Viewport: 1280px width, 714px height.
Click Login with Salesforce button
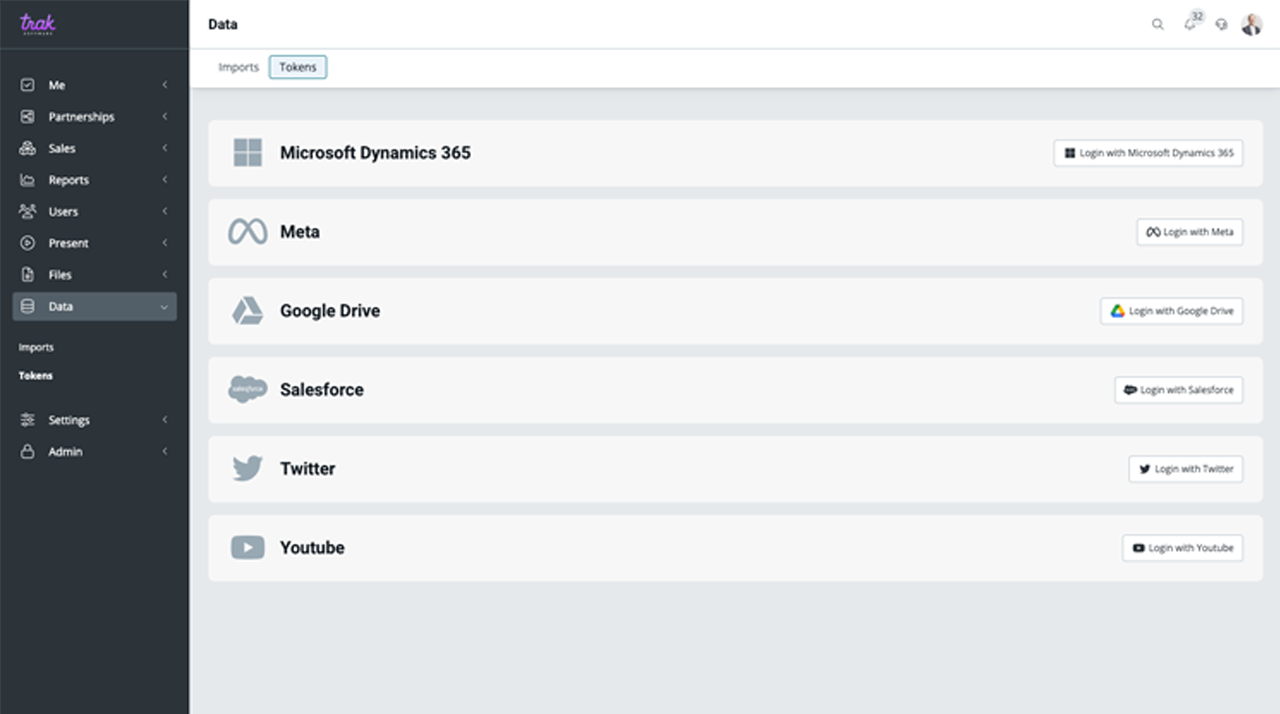1179,390
